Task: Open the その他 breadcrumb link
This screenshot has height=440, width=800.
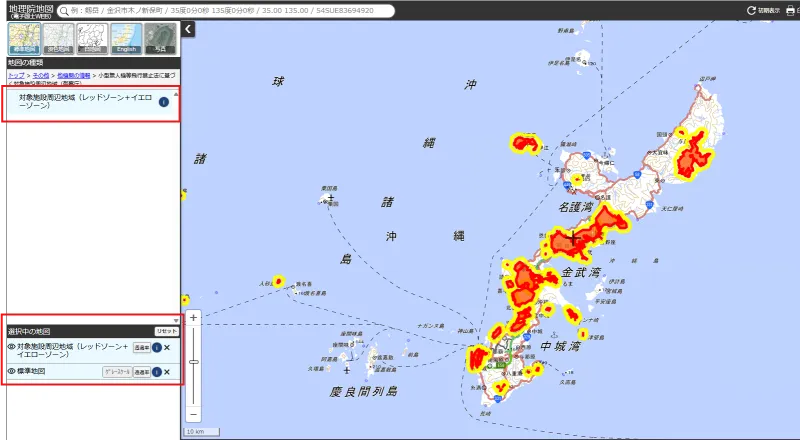Action: click(41, 75)
